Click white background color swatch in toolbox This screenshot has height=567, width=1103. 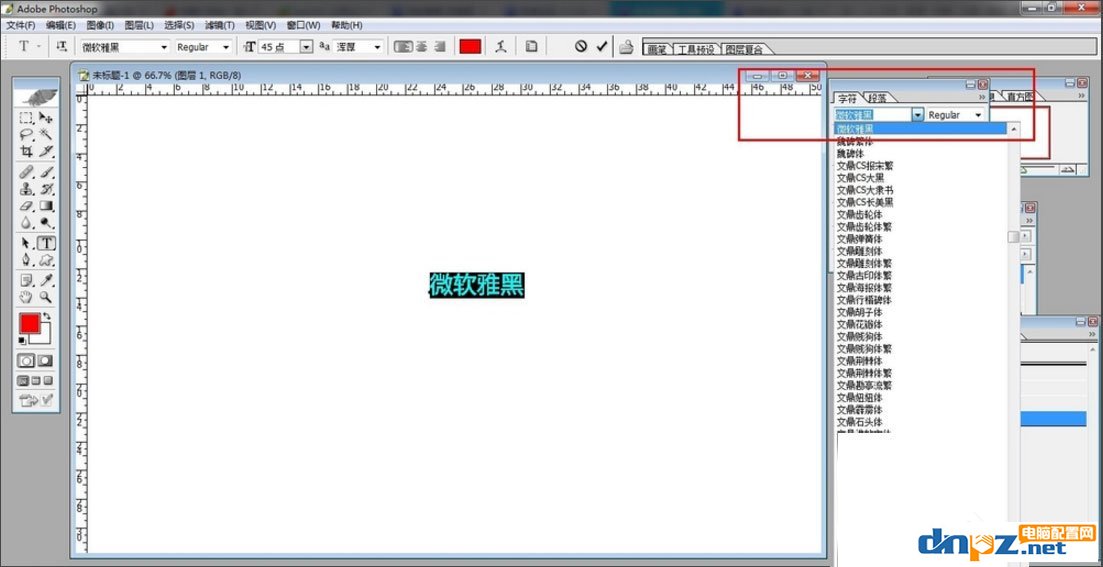[45, 336]
